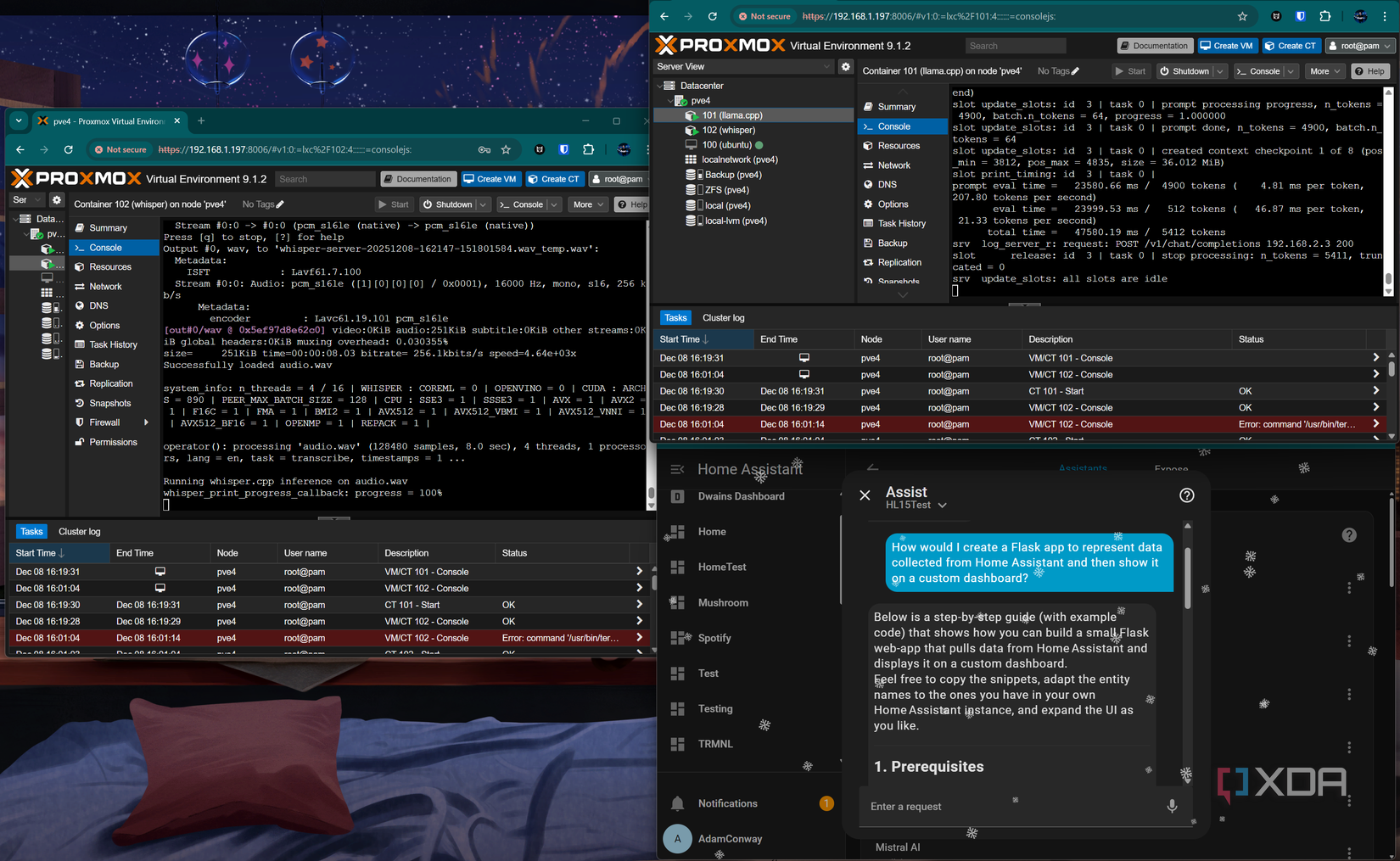The height and width of the screenshot is (861, 1400).
Task: Click the help question mark in Assist
Action: [1186, 495]
